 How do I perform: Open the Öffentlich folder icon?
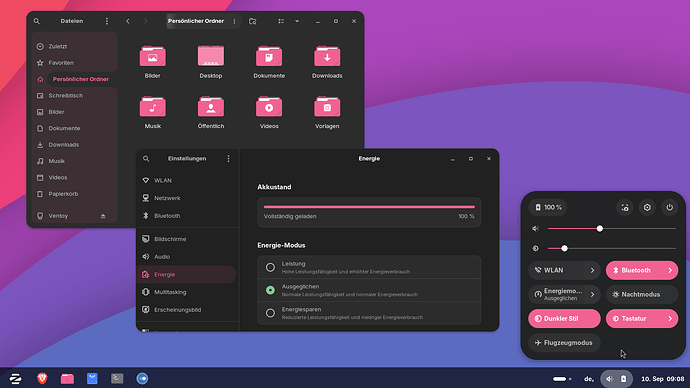(211, 106)
